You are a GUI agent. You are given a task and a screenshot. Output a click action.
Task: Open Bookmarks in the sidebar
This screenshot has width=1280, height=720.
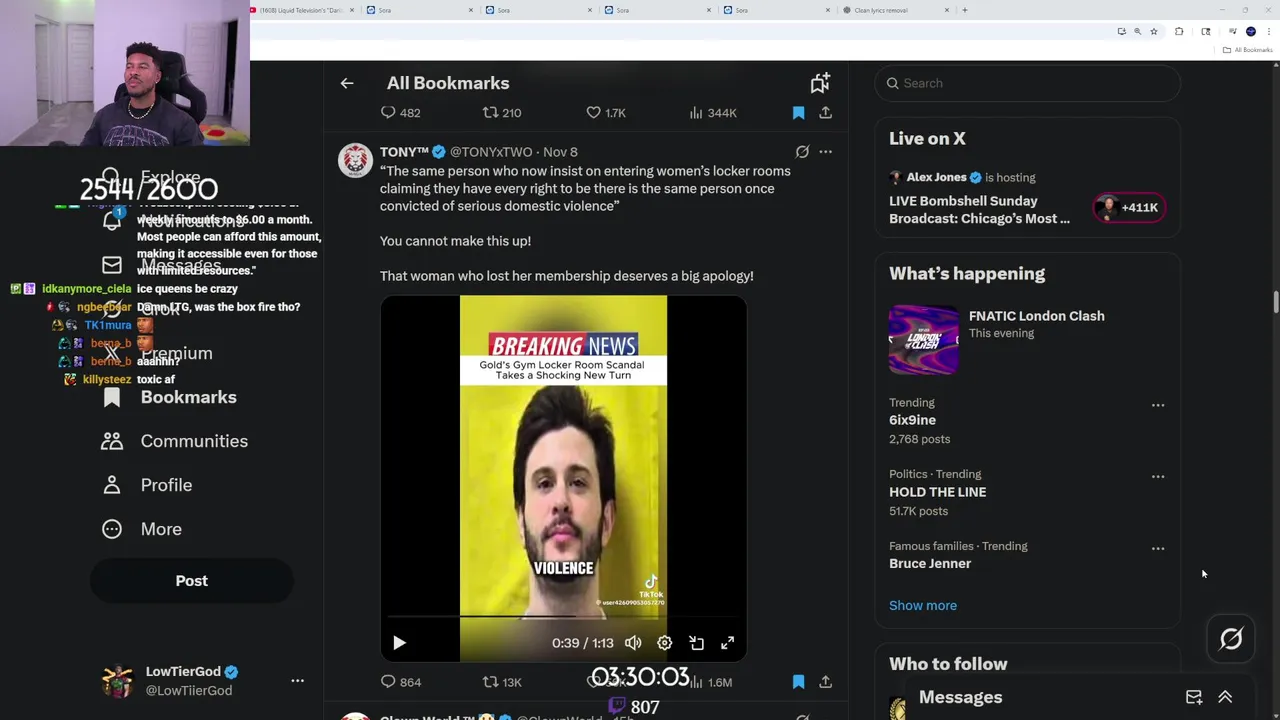[x=170, y=397]
